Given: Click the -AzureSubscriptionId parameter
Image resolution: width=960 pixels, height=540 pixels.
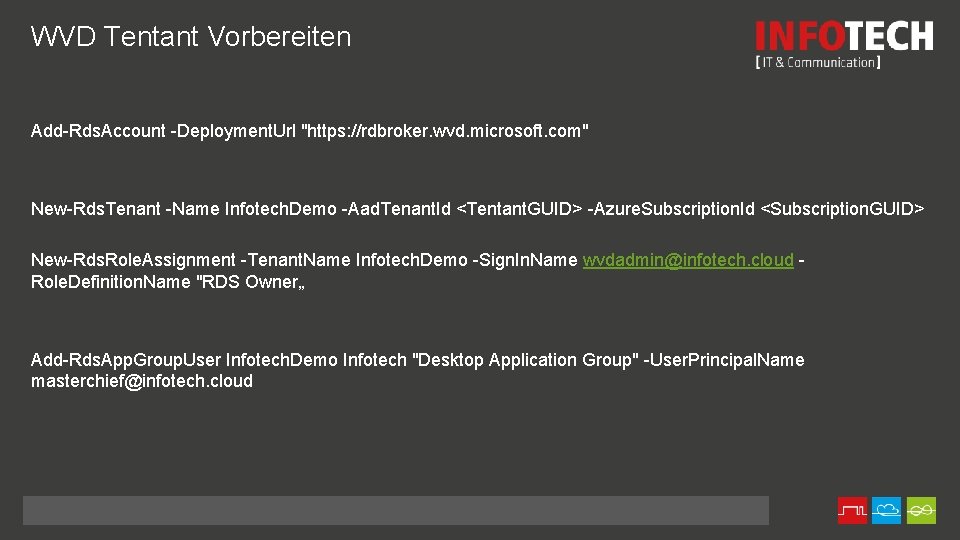Looking at the screenshot, I should (x=672, y=209).
